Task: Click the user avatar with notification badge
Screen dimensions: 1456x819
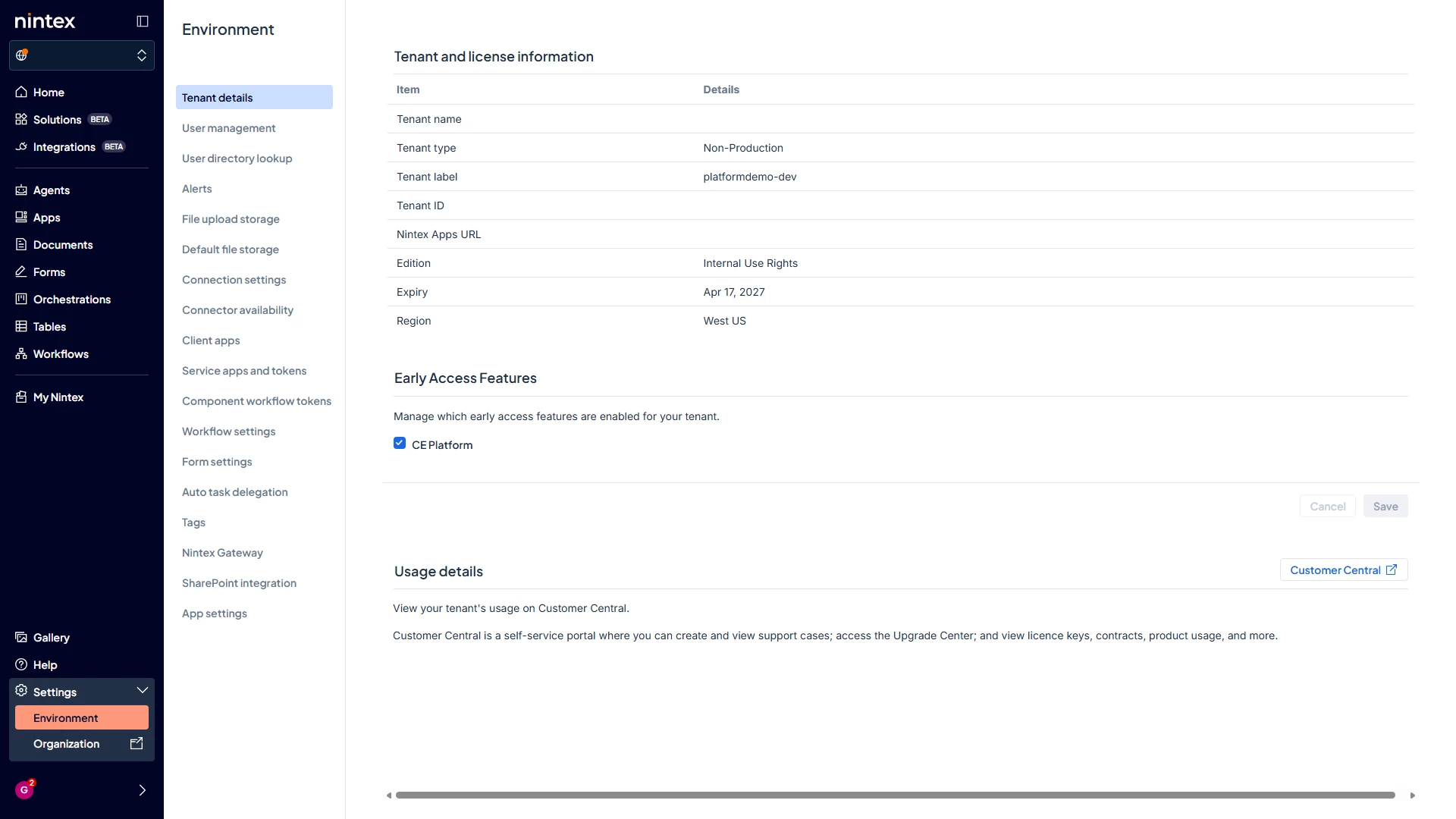Action: click(25, 789)
